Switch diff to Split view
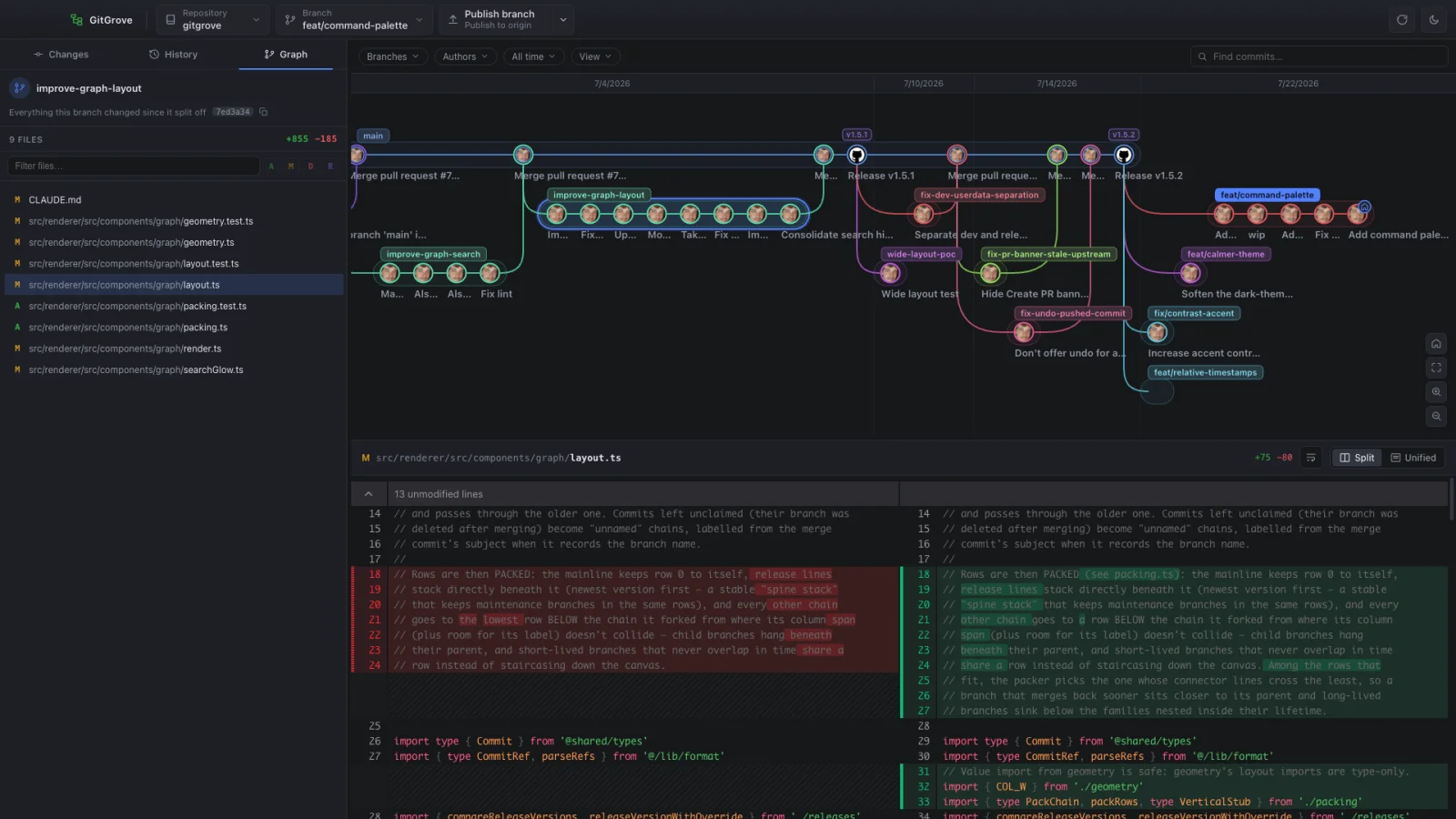 [1357, 458]
